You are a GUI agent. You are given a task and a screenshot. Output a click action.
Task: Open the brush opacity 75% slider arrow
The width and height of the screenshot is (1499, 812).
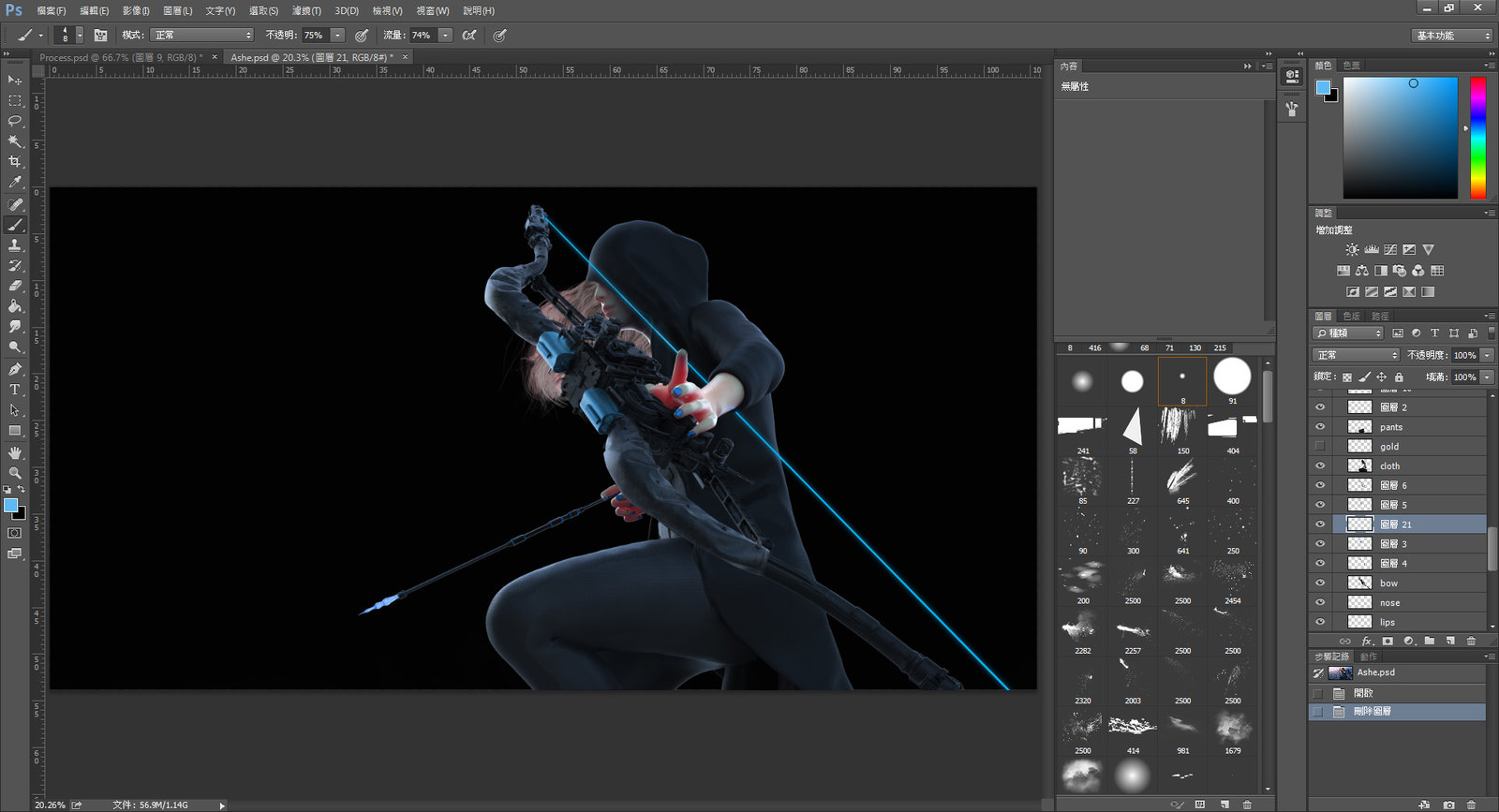[337, 35]
